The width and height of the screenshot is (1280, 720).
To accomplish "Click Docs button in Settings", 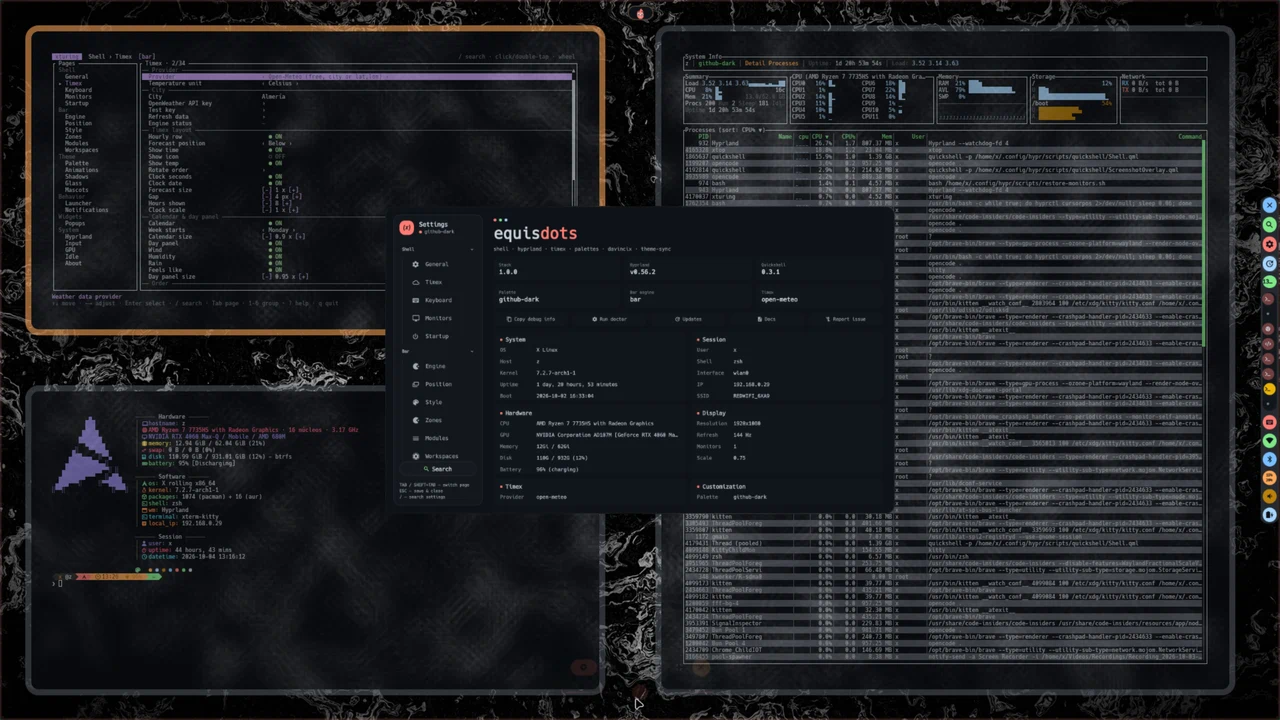I will pos(768,319).
